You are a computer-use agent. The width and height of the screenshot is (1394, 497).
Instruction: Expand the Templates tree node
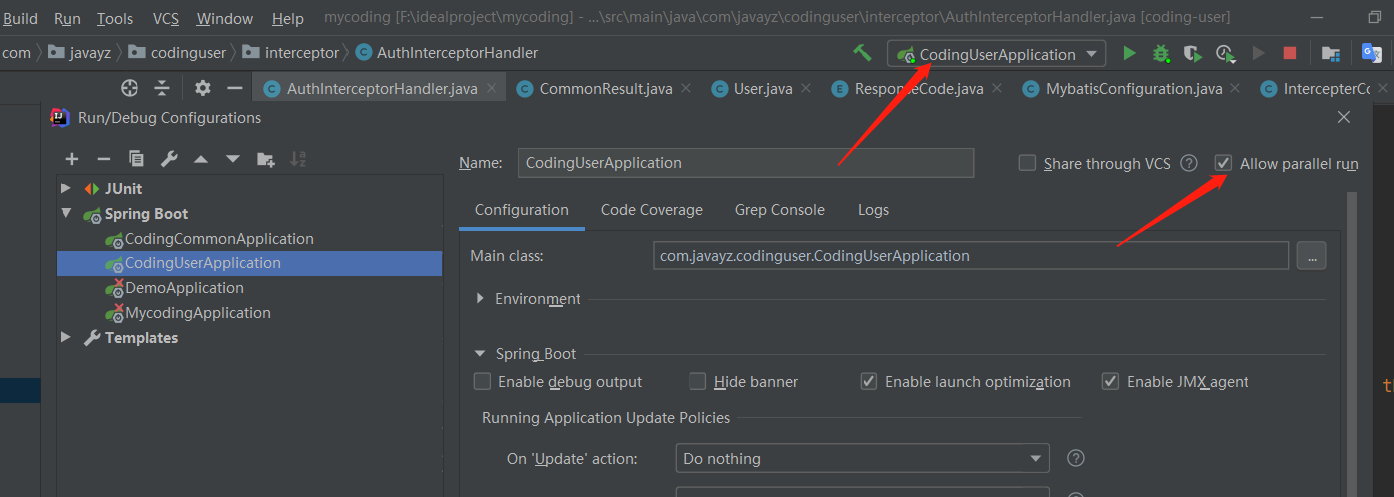66,338
